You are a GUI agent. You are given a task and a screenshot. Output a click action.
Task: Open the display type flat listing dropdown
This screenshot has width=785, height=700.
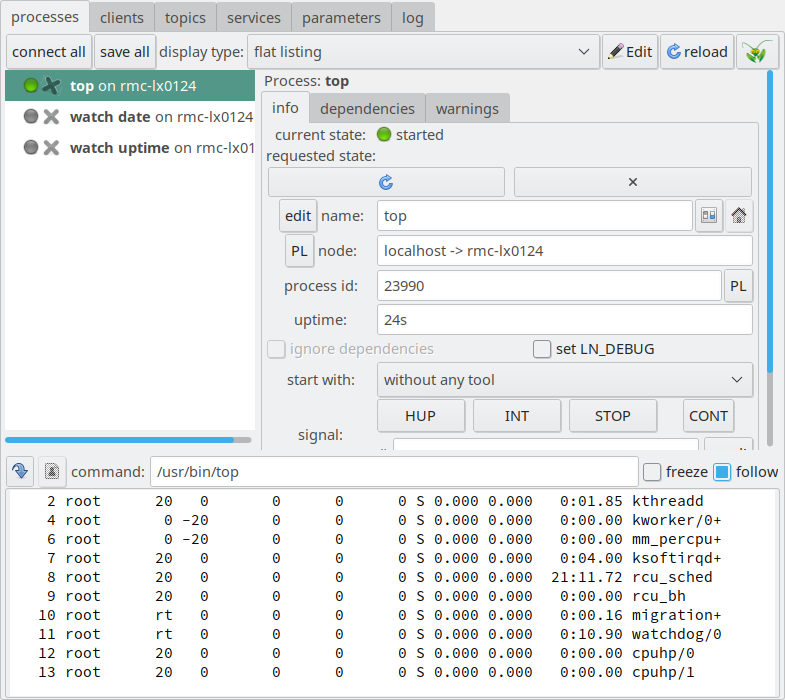click(423, 52)
